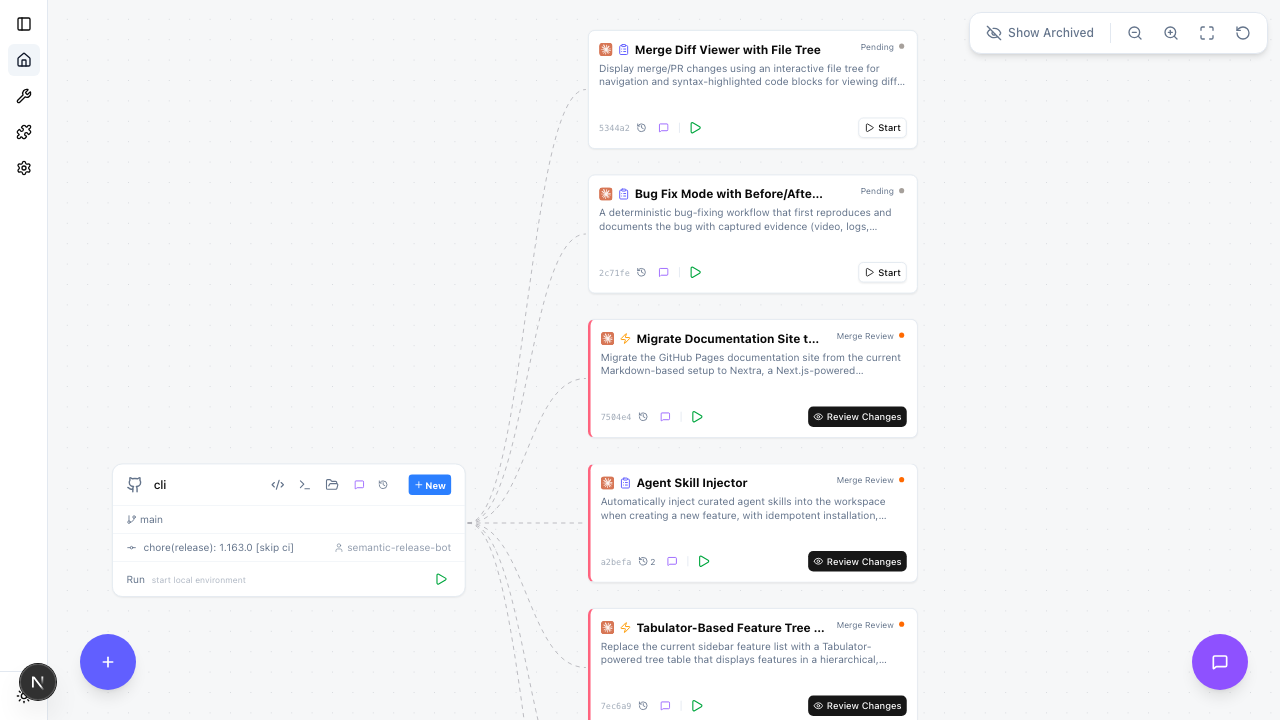Image resolution: width=1280 pixels, height=720 pixels.
Task: Open Agent Skill Injector history count
Action: (x=647, y=562)
